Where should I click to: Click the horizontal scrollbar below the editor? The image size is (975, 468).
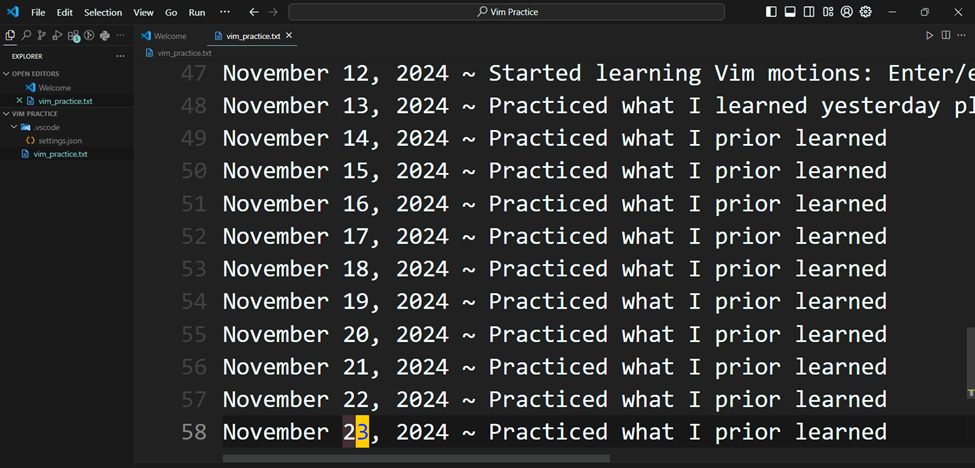(416, 459)
